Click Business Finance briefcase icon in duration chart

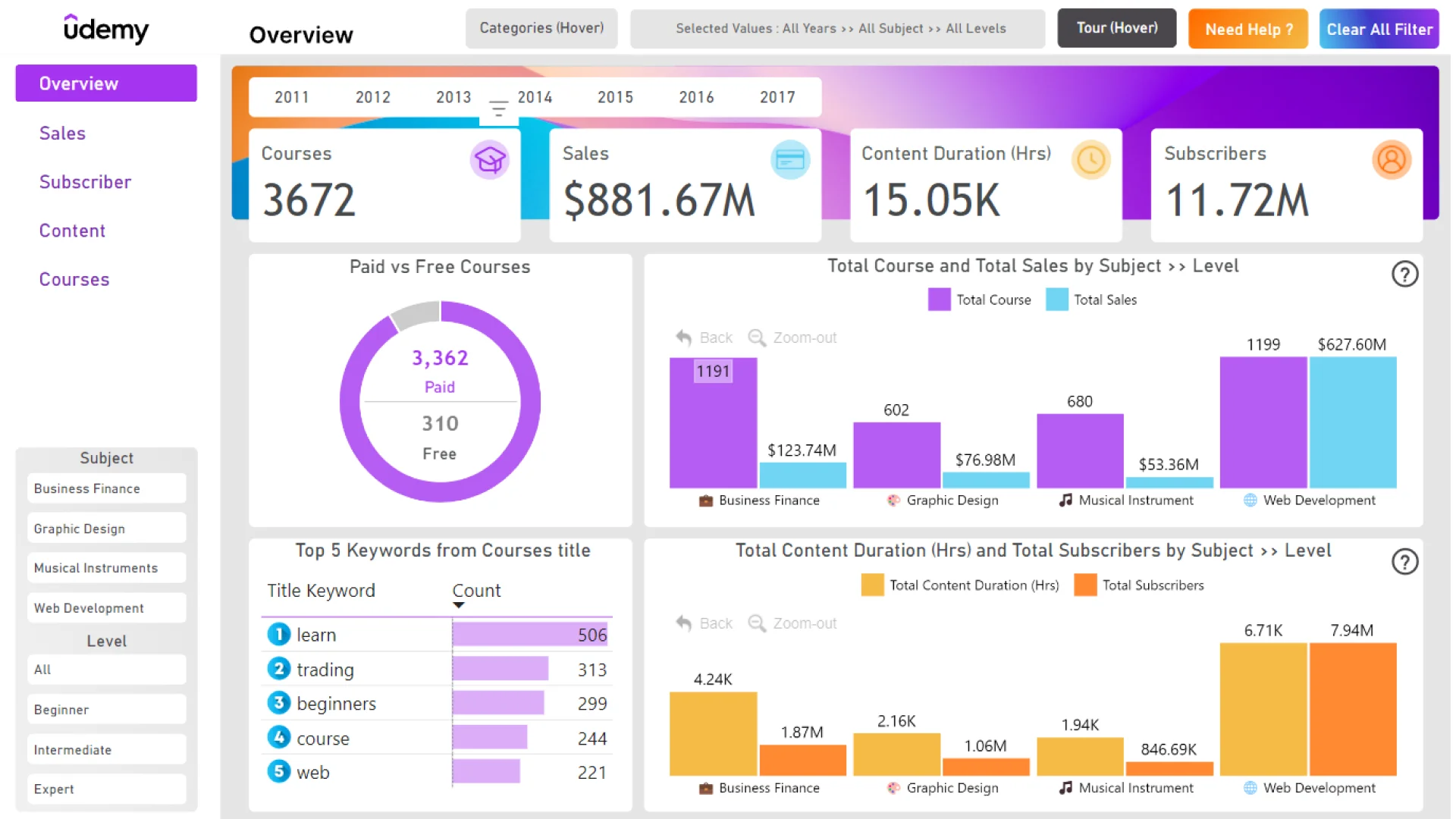pos(705,788)
